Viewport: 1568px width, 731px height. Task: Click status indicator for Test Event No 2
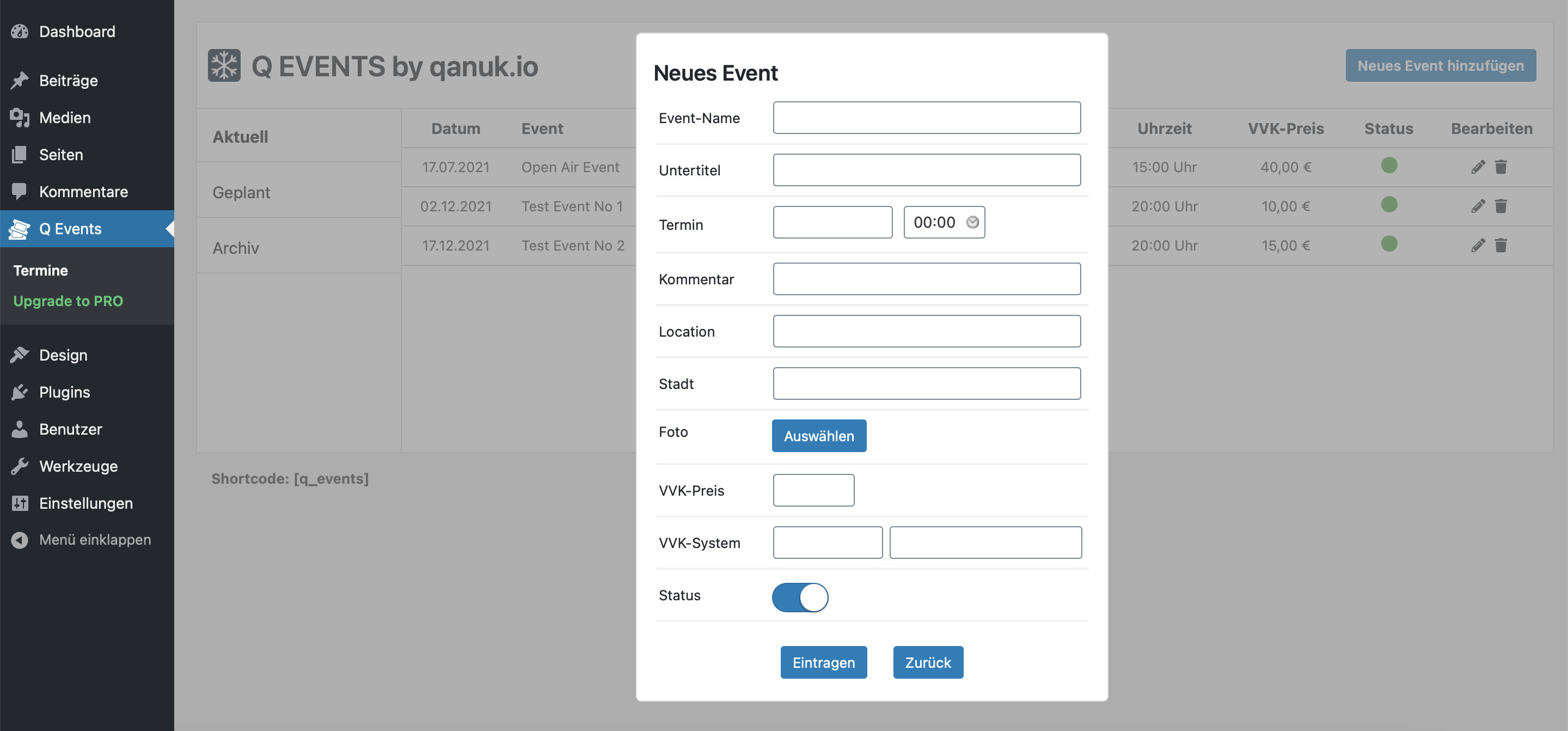coord(1388,243)
